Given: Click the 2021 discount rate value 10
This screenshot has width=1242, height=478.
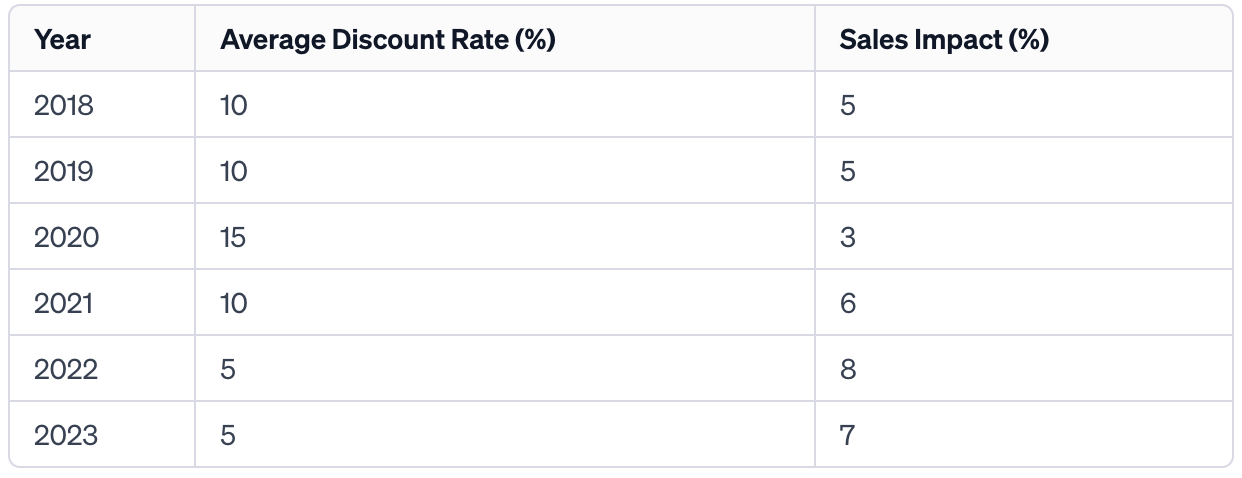Looking at the screenshot, I should click(234, 303).
